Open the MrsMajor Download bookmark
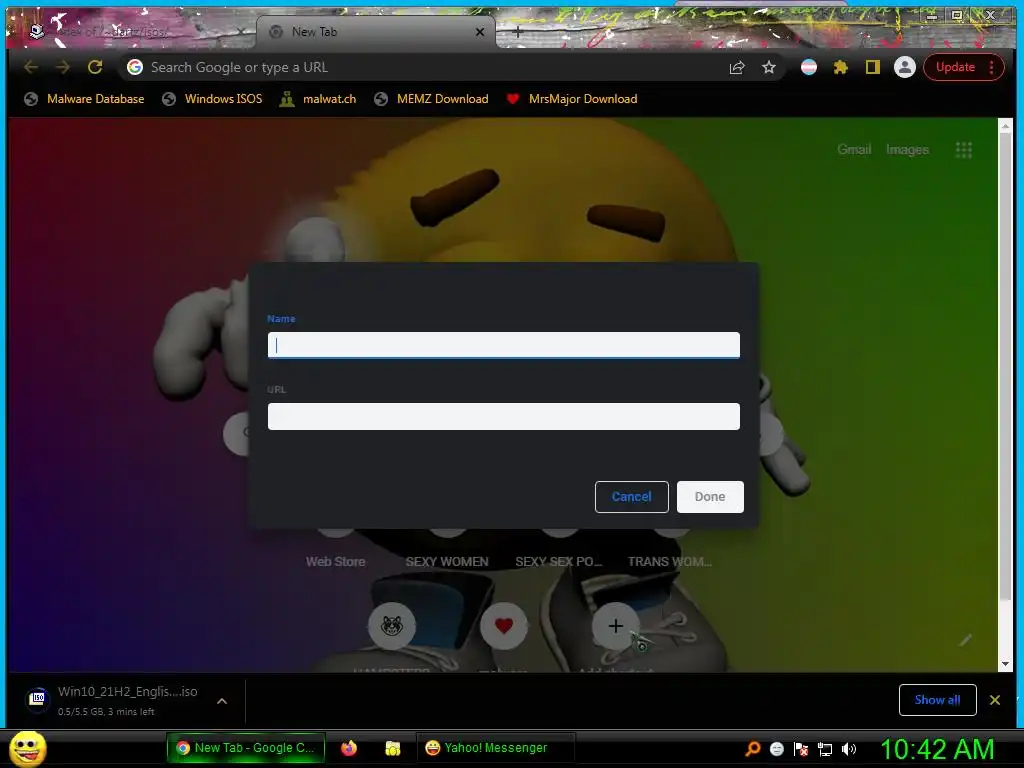This screenshot has height=768, width=1024. click(572, 99)
